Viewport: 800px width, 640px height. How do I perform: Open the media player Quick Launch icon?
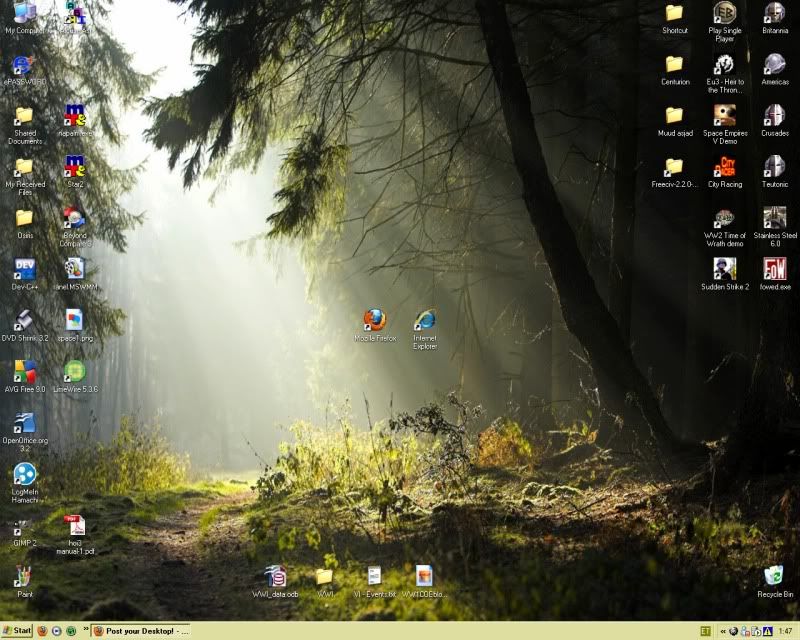click(57, 631)
